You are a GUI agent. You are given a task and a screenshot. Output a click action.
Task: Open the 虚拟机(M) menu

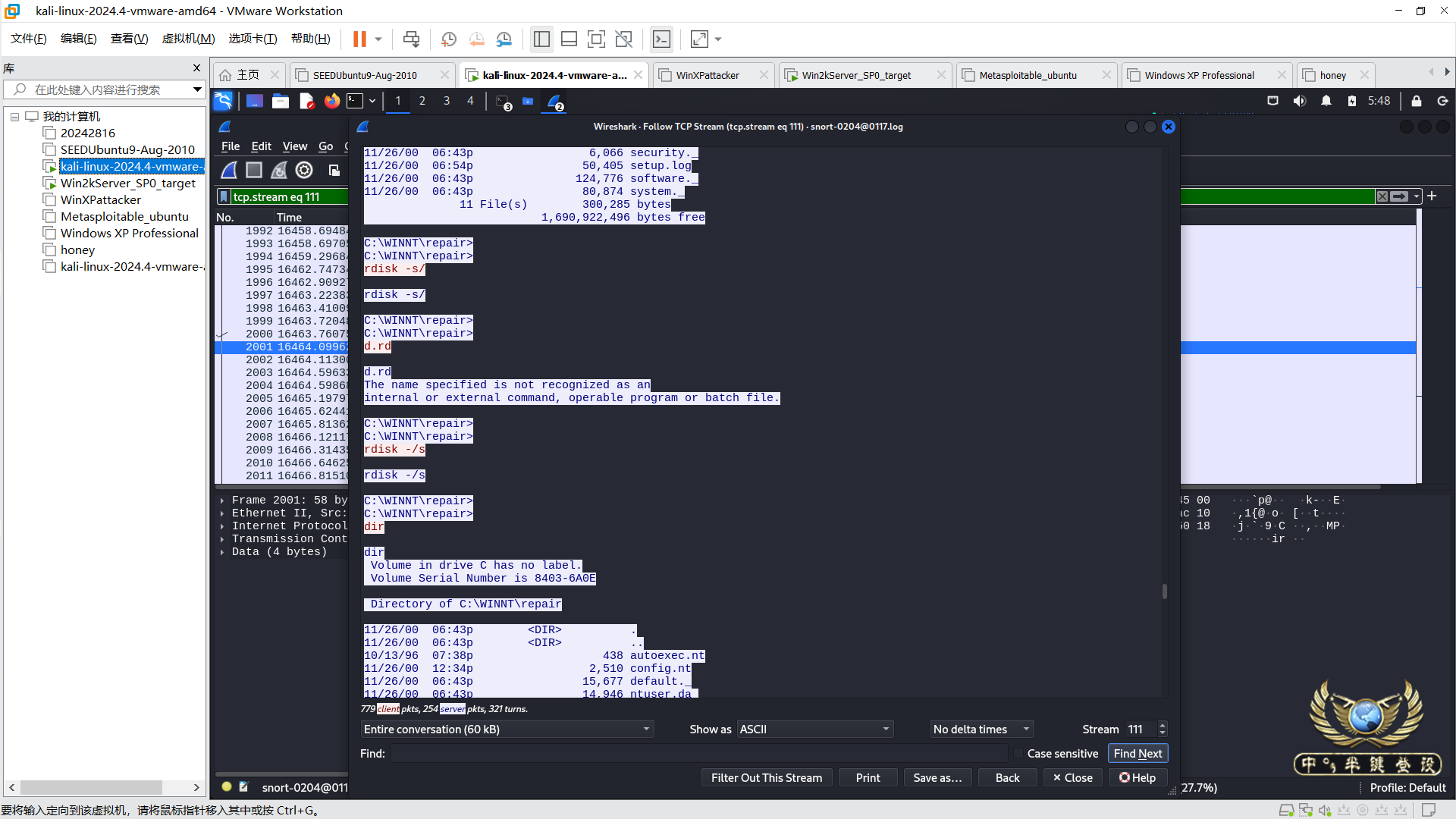tap(188, 39)
